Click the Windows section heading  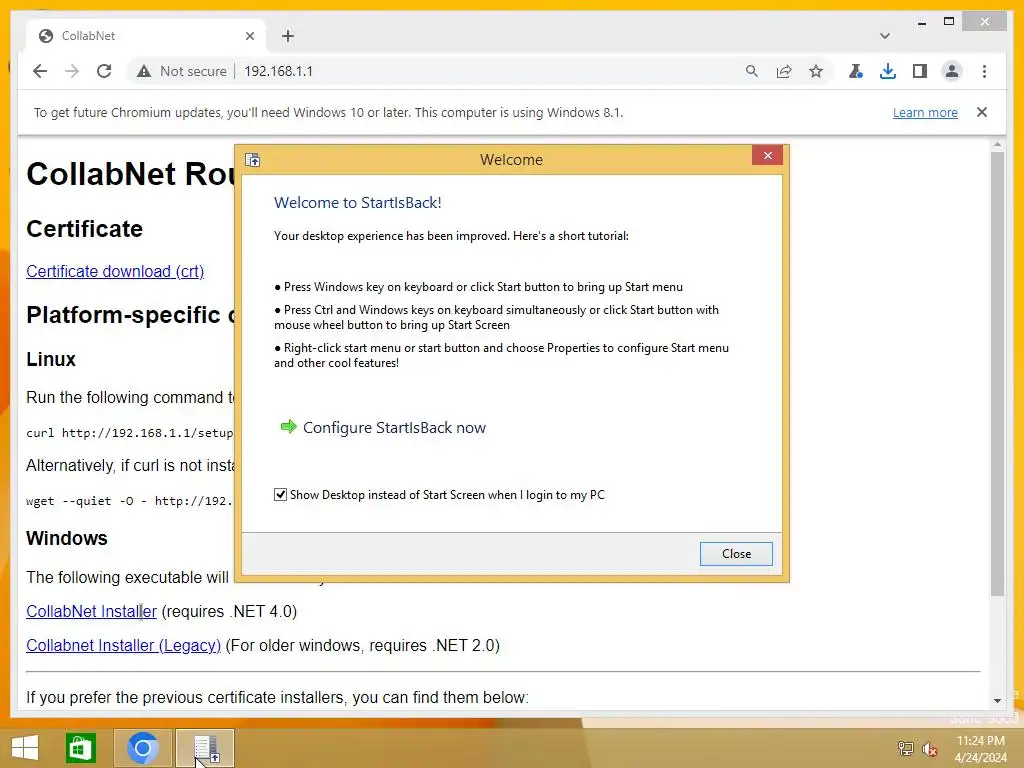(x=67, y=538)
